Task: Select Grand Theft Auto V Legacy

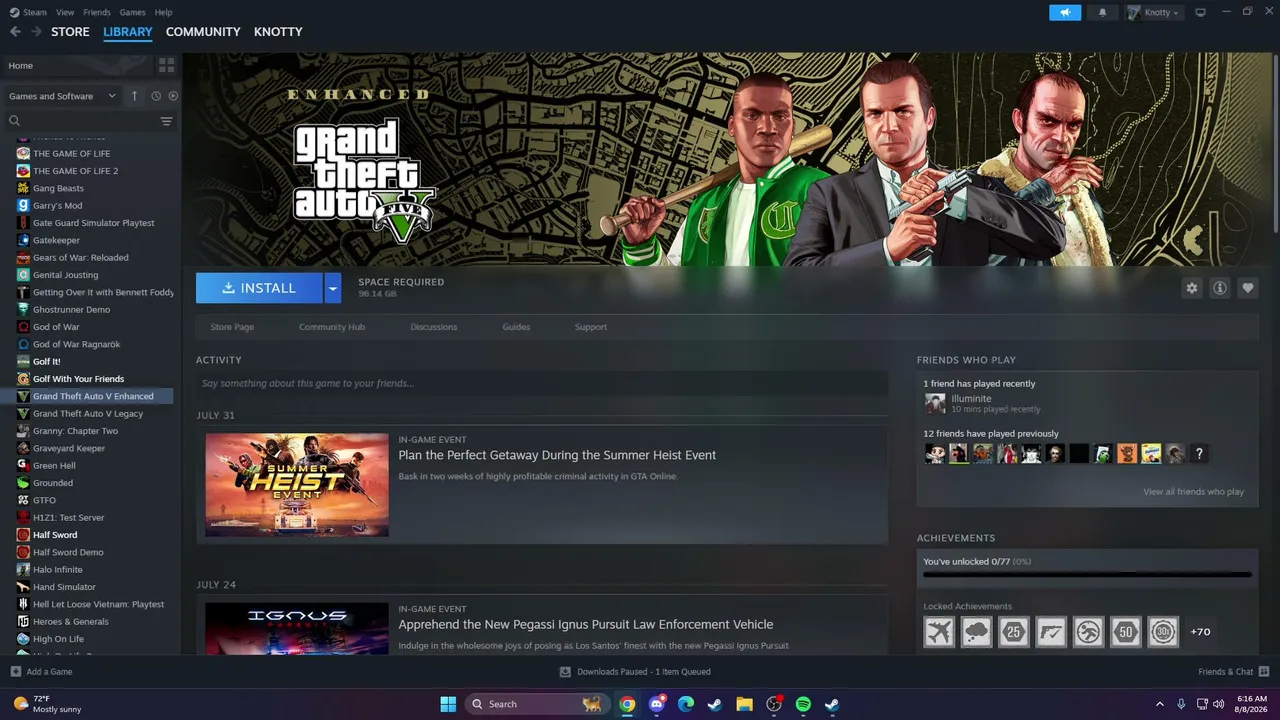Action: (x=88, y=414)
